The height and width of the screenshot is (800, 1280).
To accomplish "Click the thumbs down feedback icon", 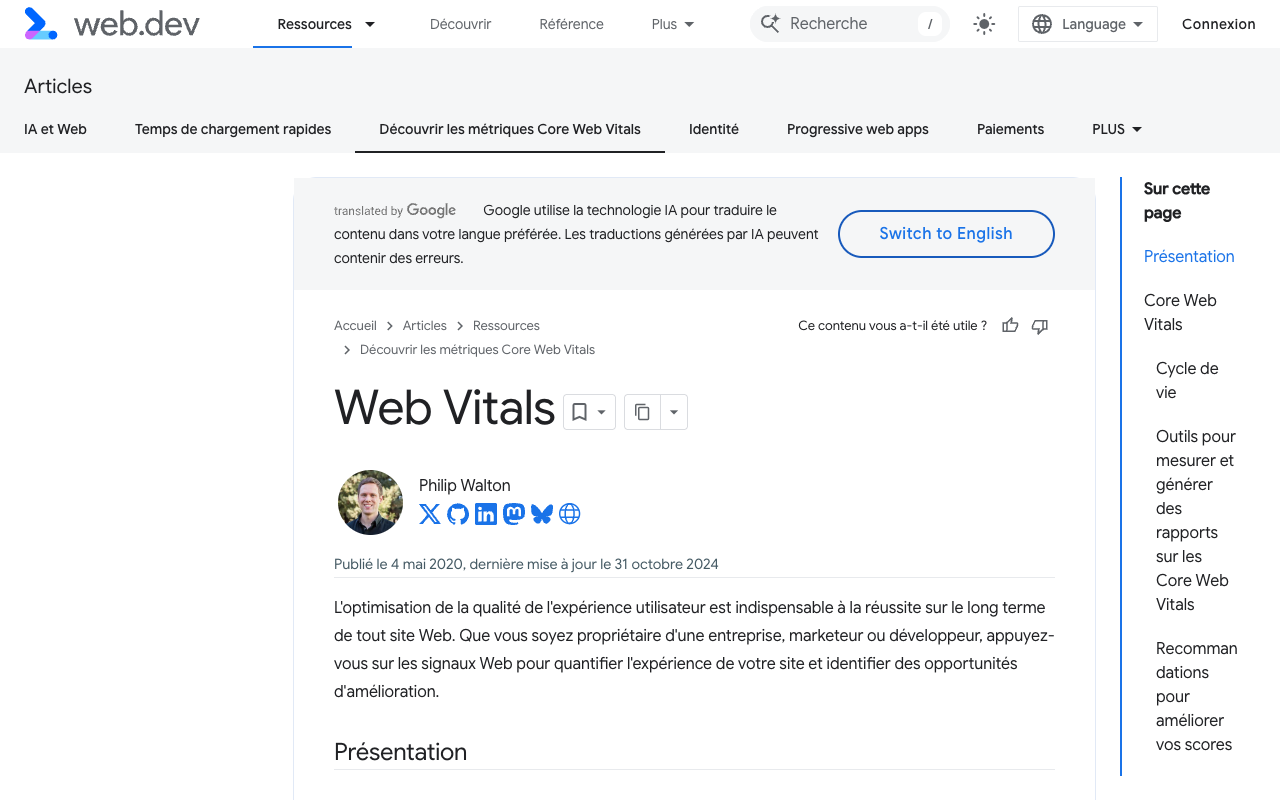I will tap(1040, 326).
